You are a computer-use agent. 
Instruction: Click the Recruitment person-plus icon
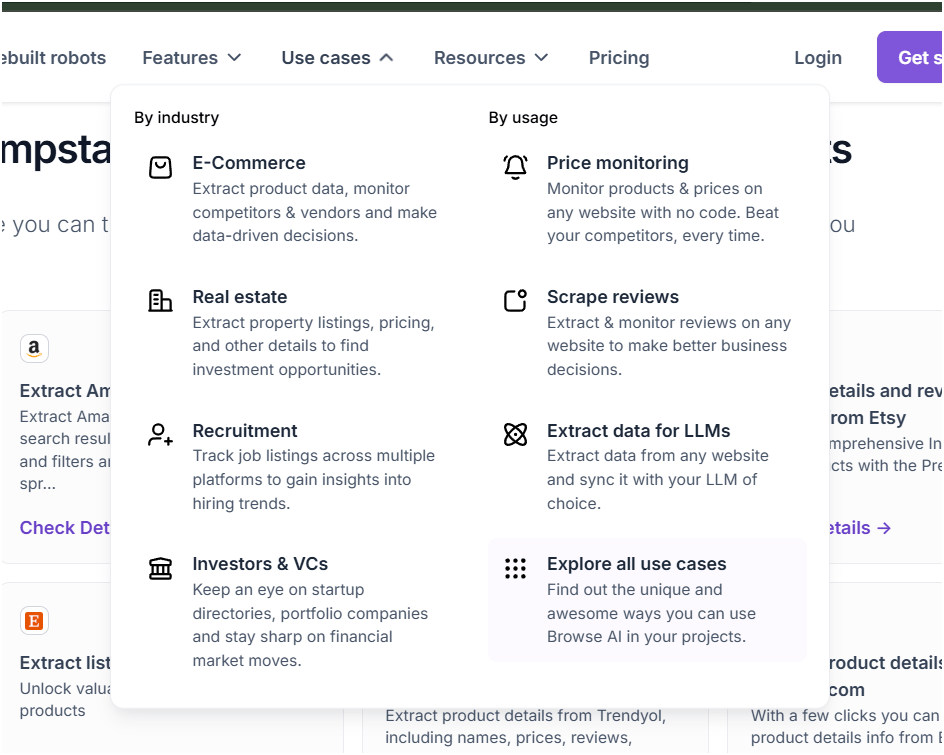point(160,434)
